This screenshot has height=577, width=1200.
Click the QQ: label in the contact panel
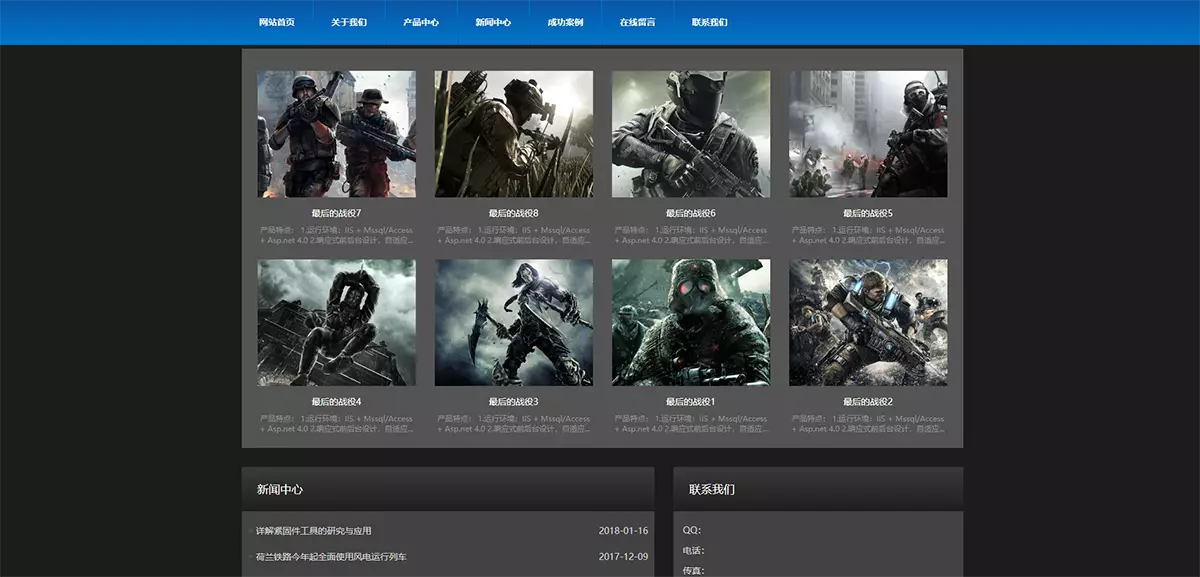pyautogui.click(x=692, y=530)
